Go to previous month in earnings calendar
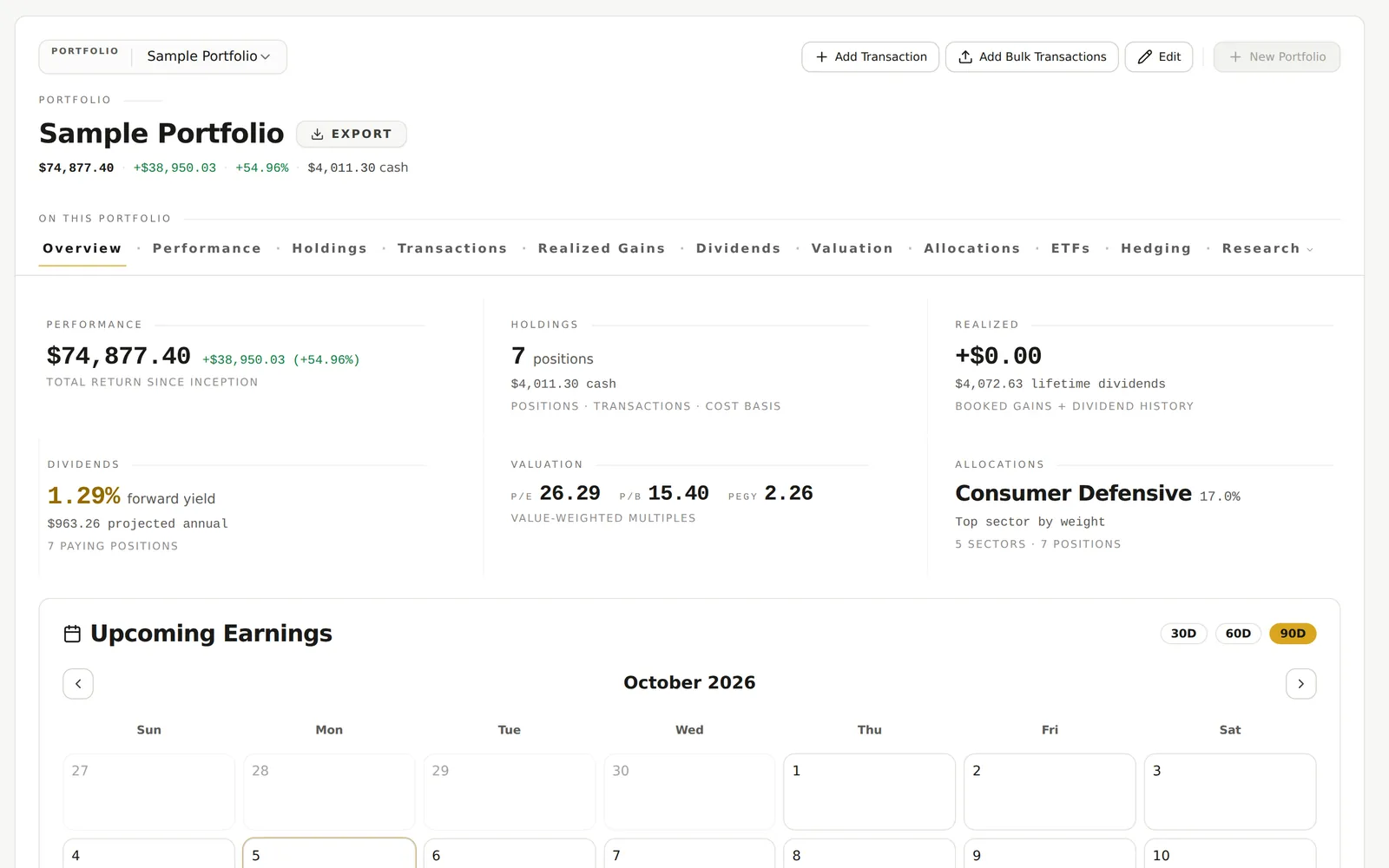Image resolution: width=1389 pixels, height=868 pixels. [x=78, y=684]
